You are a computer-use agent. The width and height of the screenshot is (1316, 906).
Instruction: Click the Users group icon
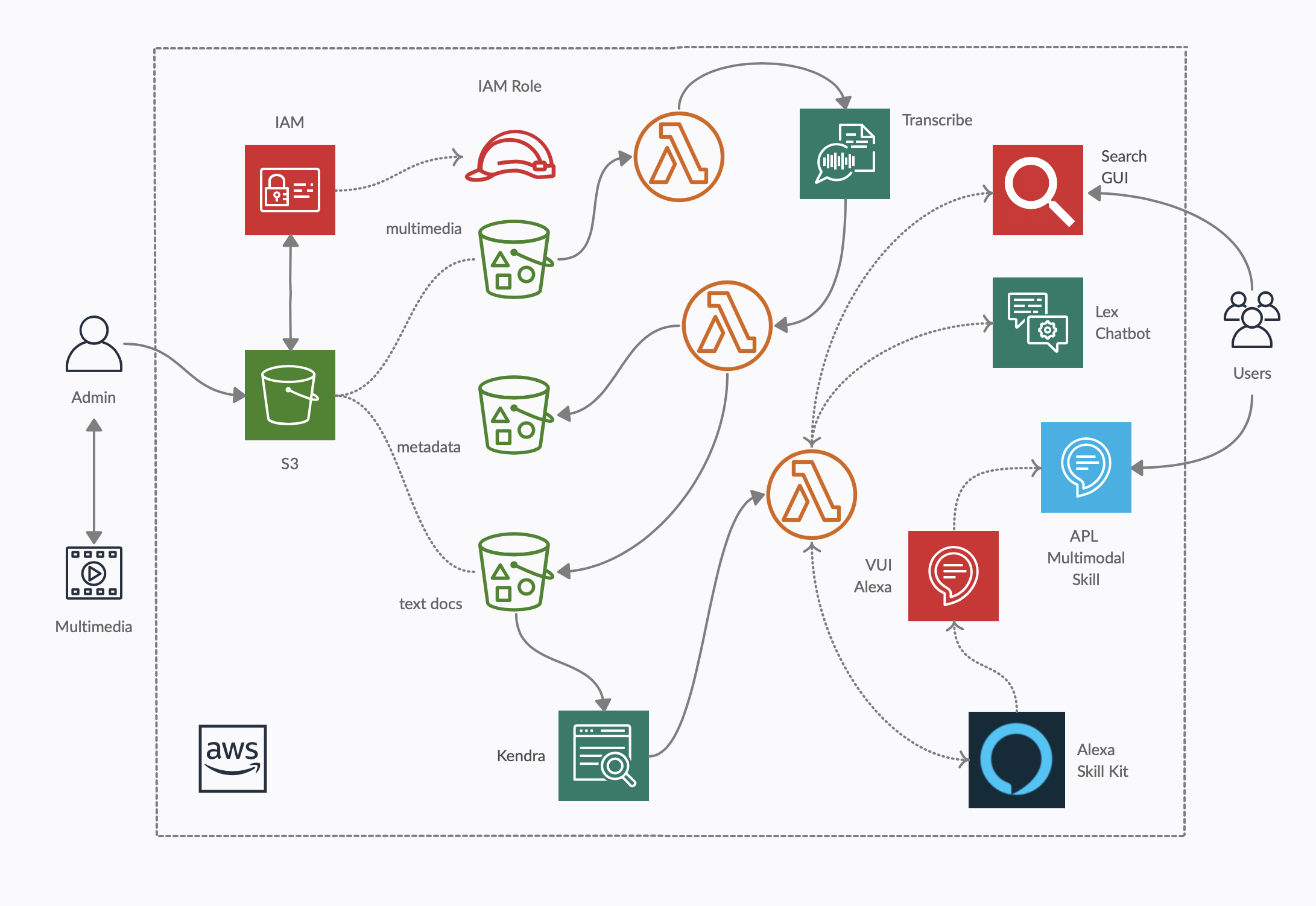point(1251,320)
